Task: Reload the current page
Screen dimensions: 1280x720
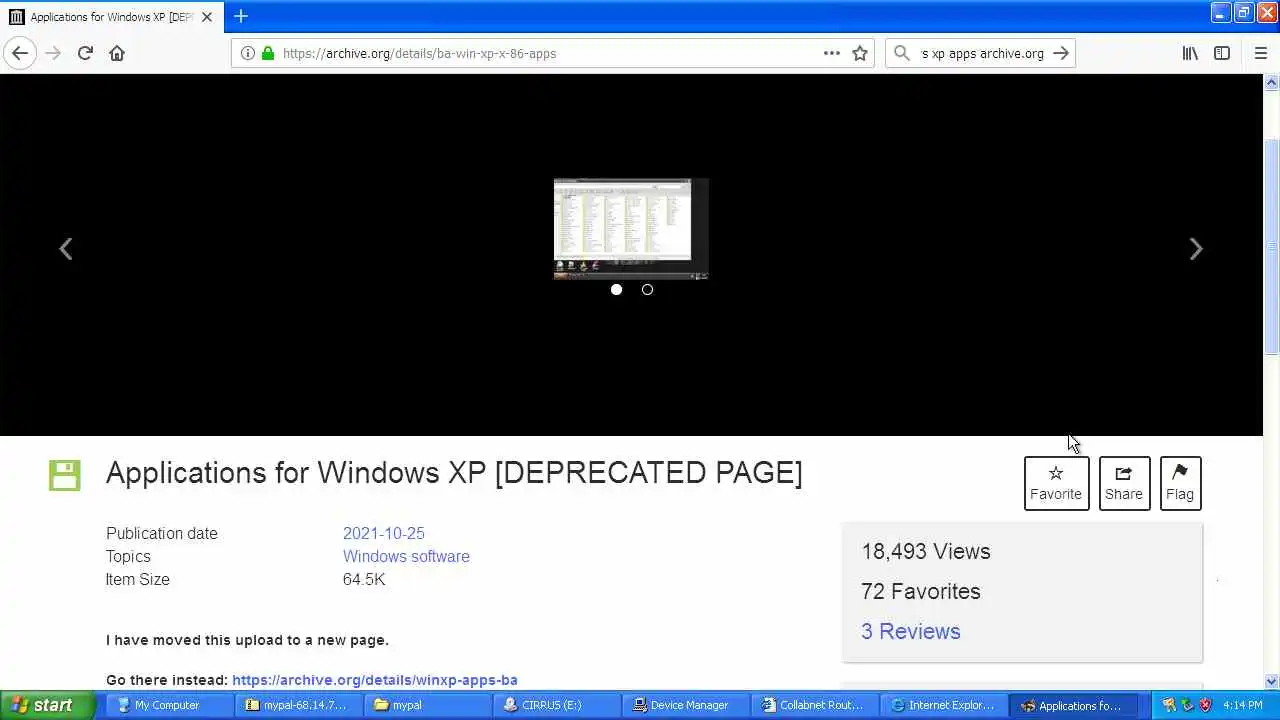Action: pyautogui.click(x=85, y=53)
